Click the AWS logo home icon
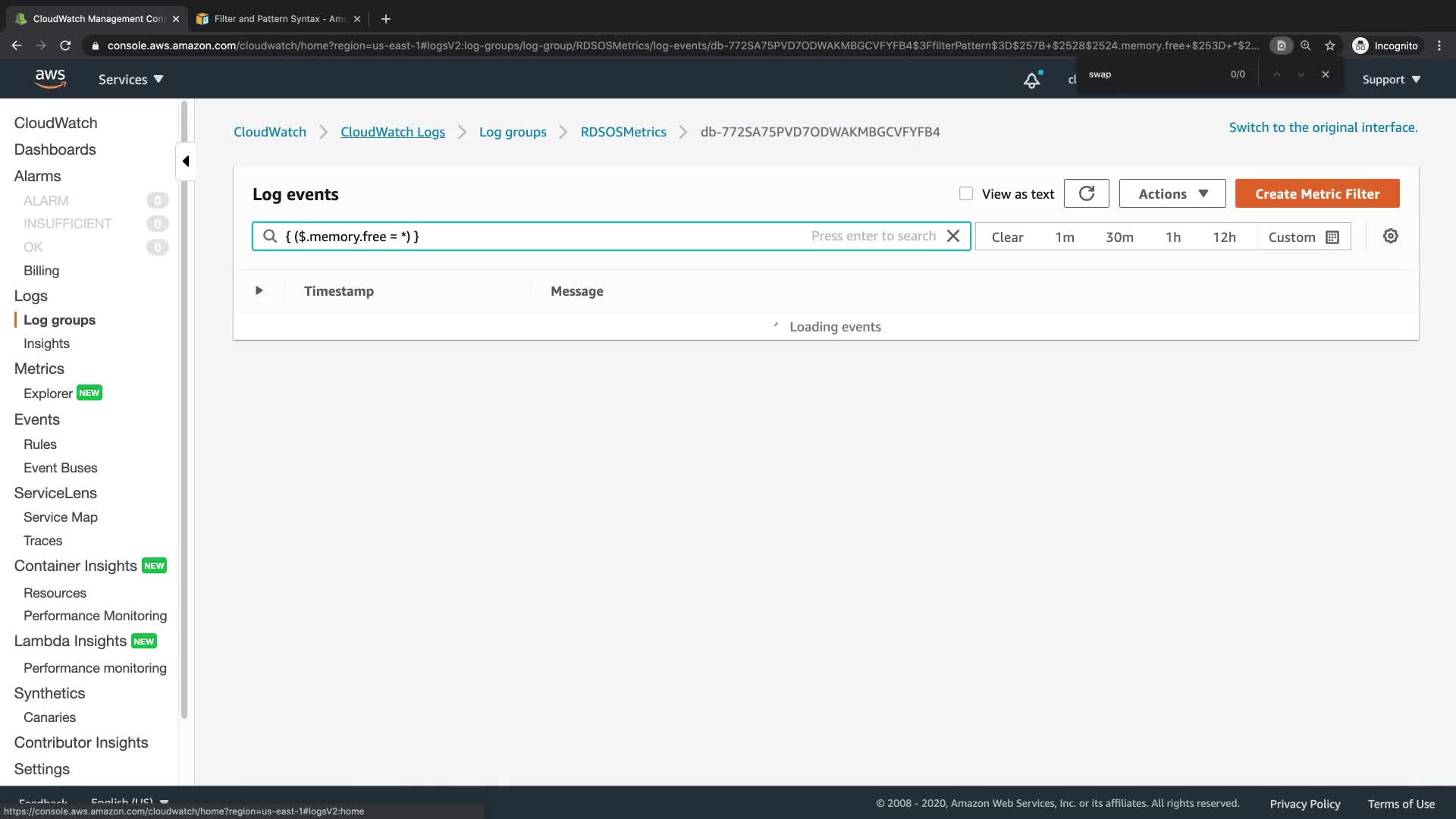The height and width of the screenshot is (819, 1456). [50, 78]
